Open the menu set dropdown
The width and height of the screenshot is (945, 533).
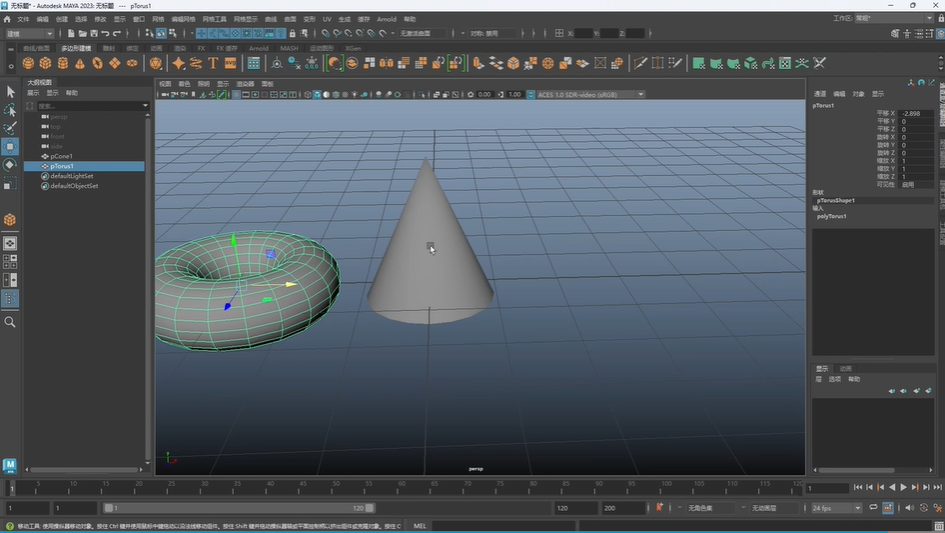pyautogui.click(x=30, y=34)
